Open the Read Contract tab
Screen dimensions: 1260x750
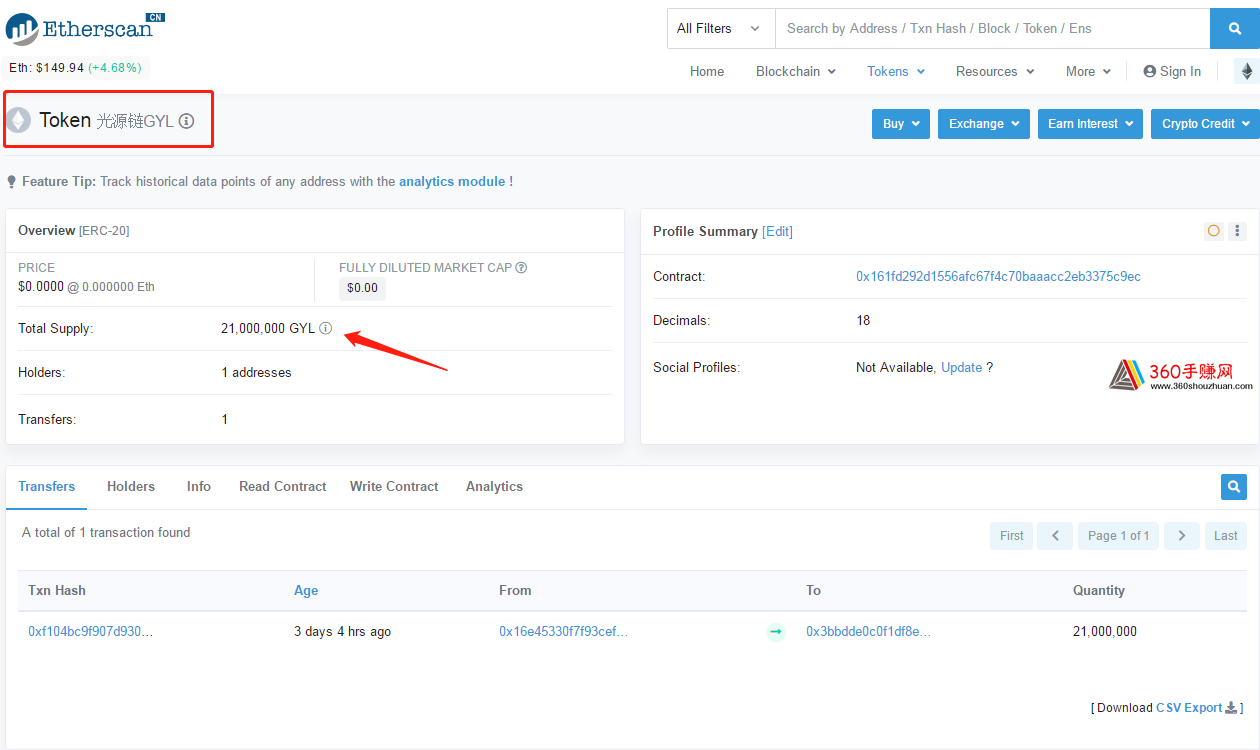pyautogui.click(x=283, y=487)
